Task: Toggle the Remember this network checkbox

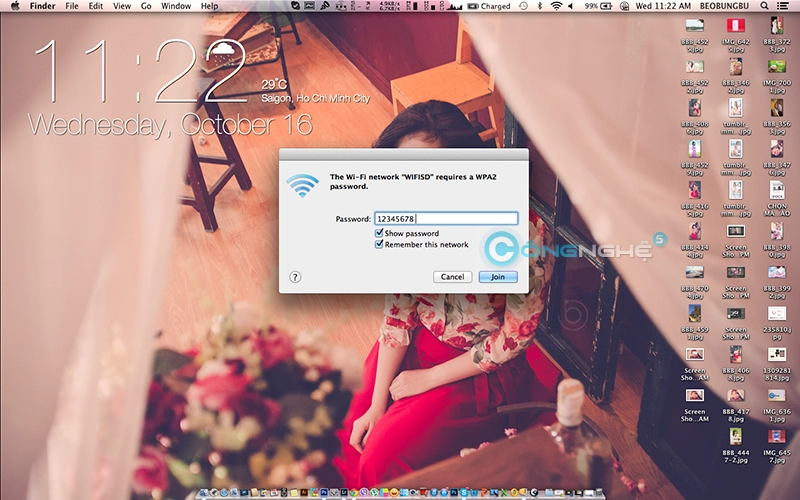Action: coord(379,244)
